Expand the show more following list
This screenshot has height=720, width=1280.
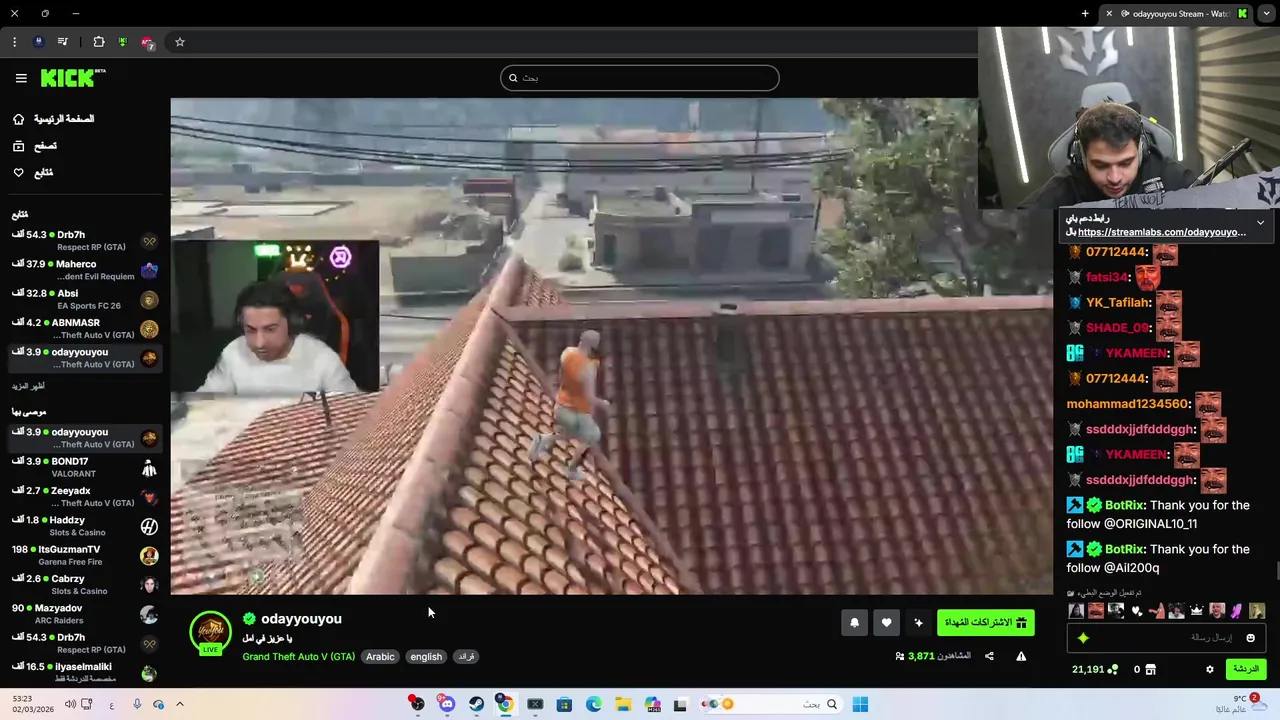tap(28, 386)
